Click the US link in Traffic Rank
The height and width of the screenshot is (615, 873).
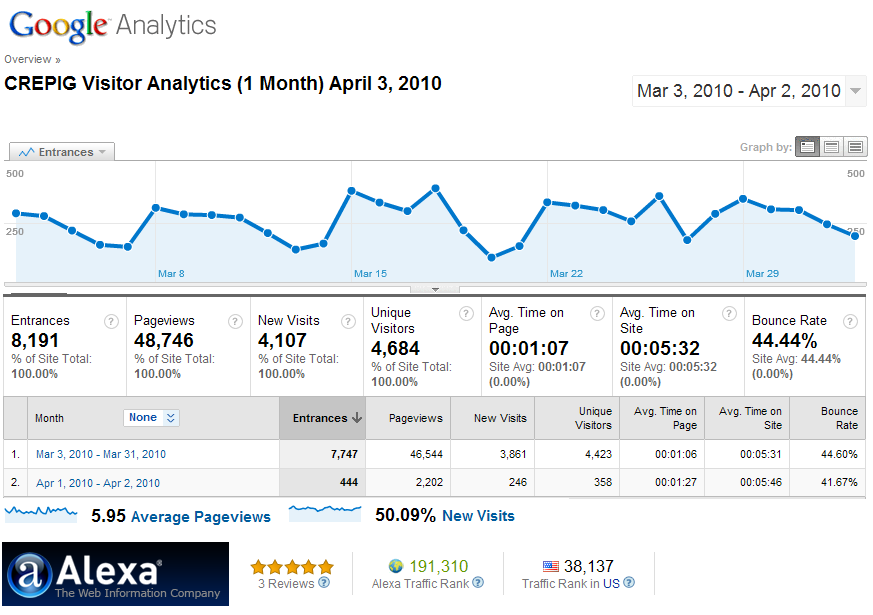[x=611, y=583]
